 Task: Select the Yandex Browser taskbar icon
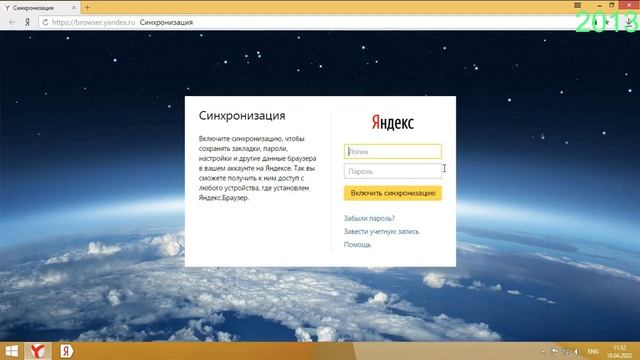38,351
